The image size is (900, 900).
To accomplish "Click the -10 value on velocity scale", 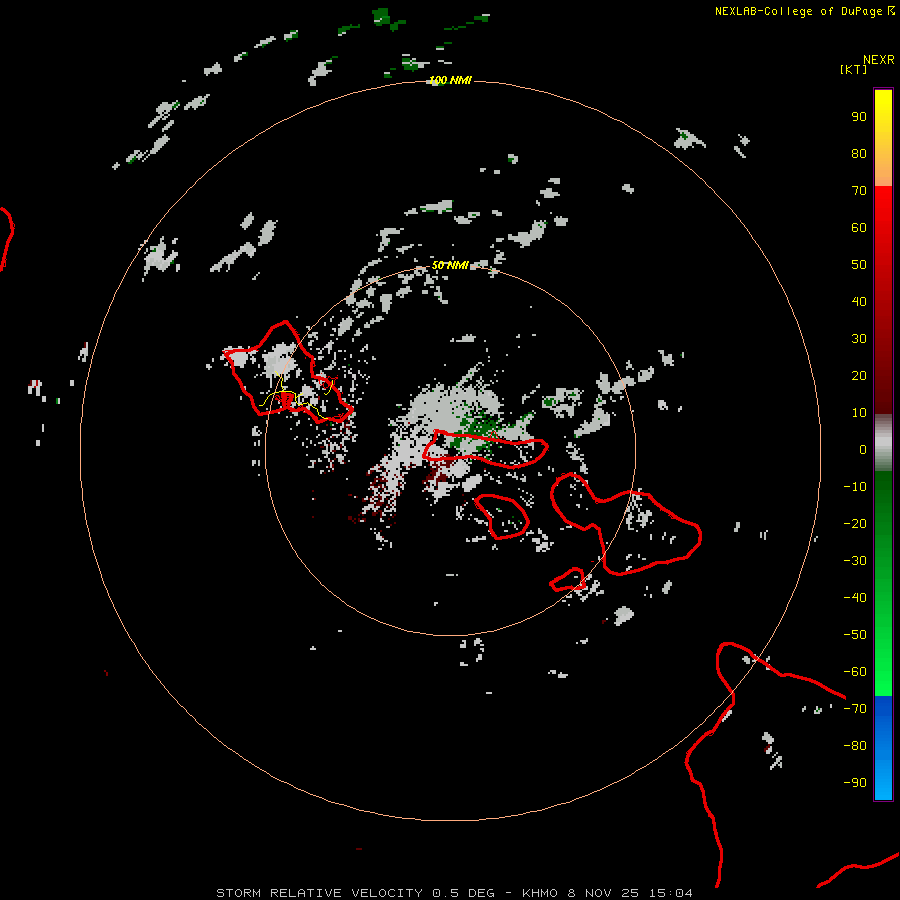I will coord(855,487).
